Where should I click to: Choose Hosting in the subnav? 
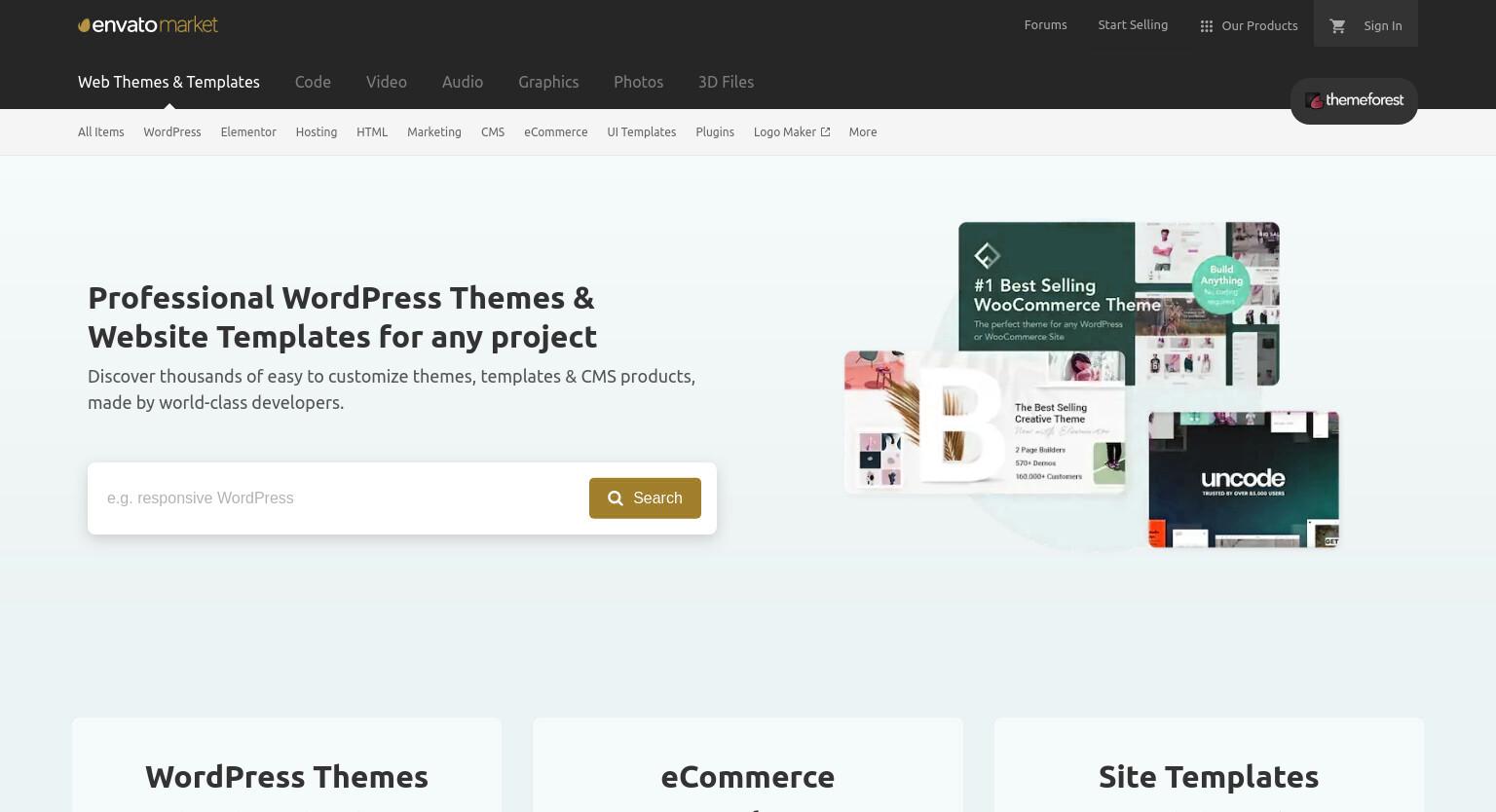(x=317, y=132)
